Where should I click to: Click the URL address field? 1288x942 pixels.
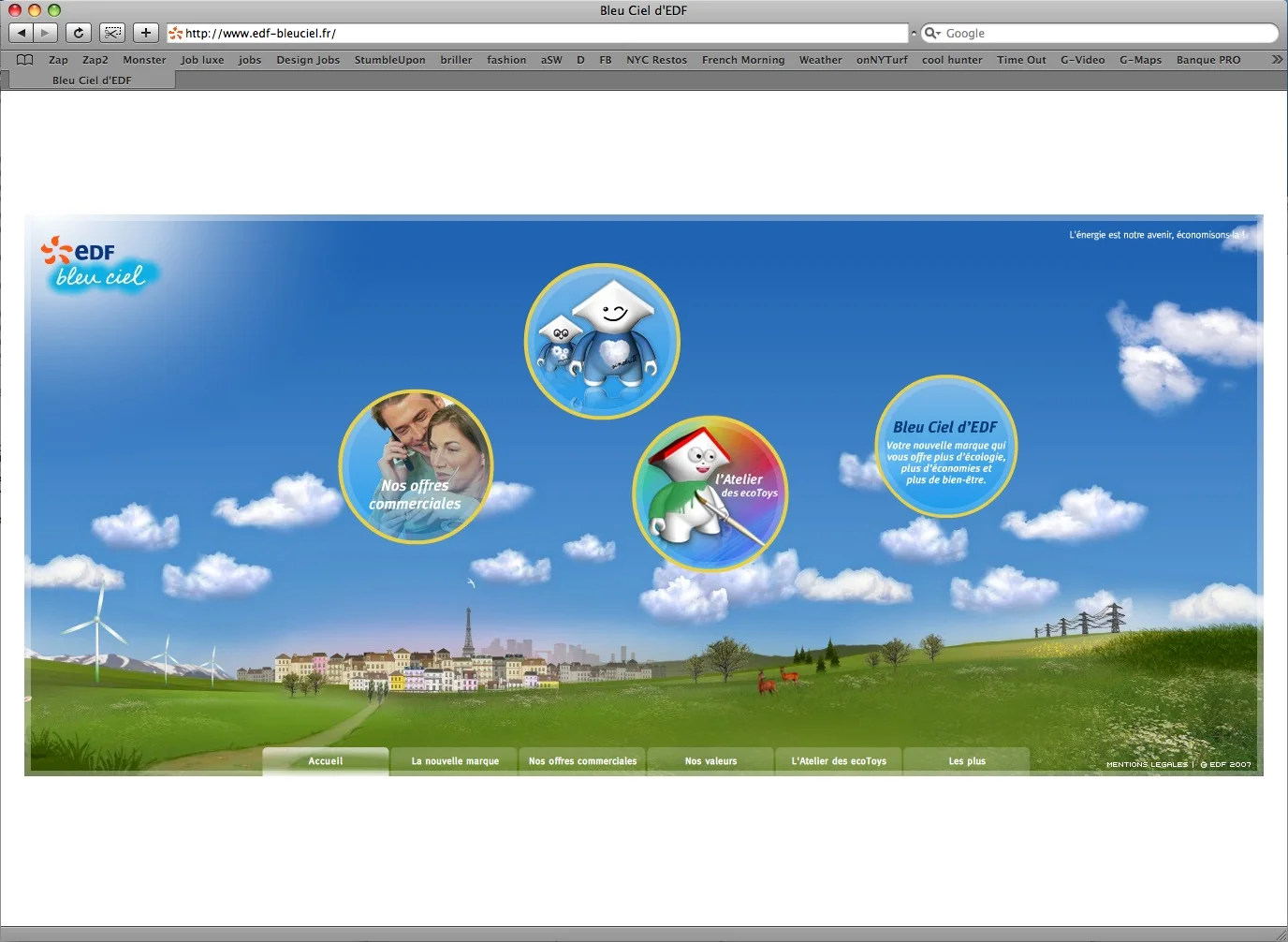point(537,34)
